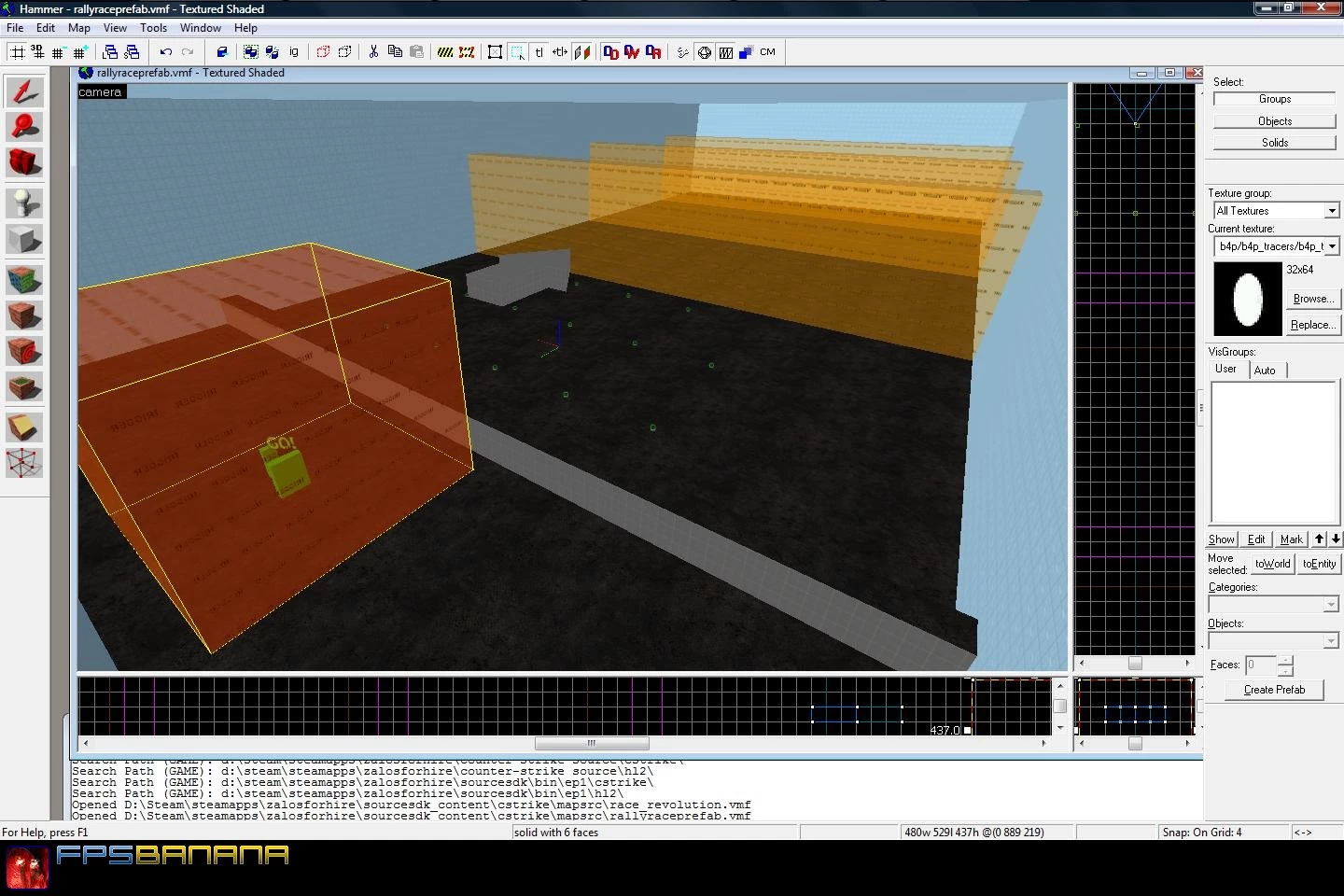
Task: Toggle texture lock (tl) button
Action: [539, 52]
